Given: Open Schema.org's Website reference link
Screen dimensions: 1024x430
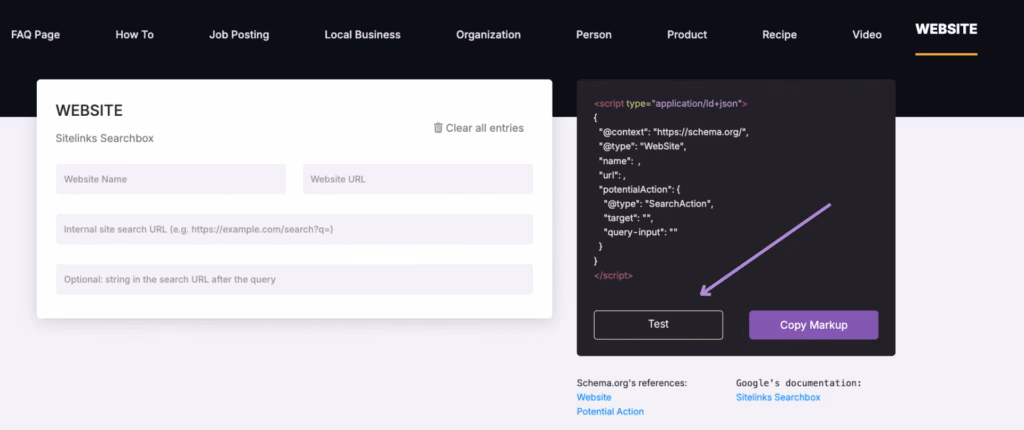Looking at the screenshot, I should [x=594, y=397].
